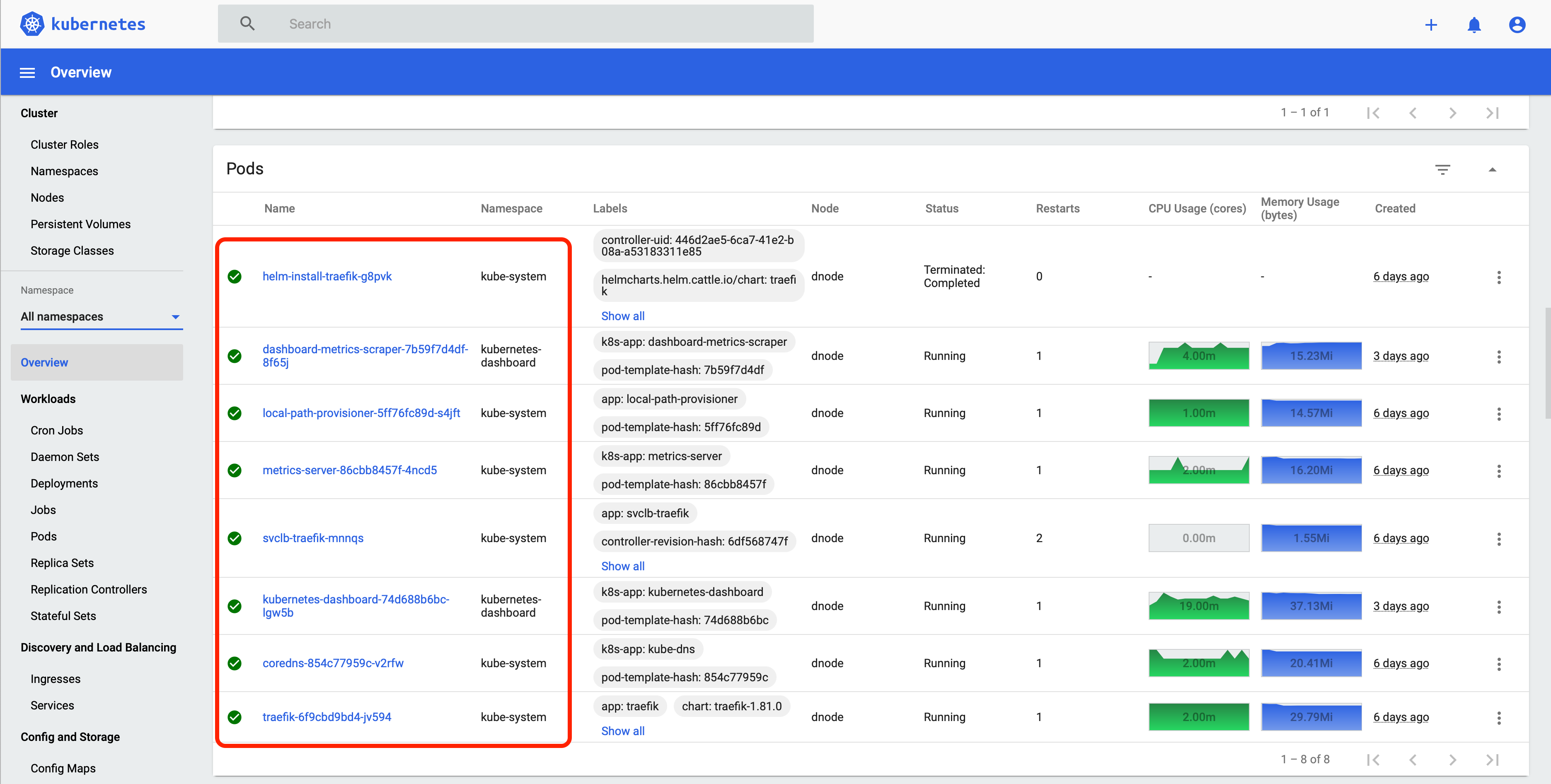Open the metrics-server-86cbb8457f-4ncd5 link
This screenshot has height=784, width=1551.
click(x=350, y=470)
